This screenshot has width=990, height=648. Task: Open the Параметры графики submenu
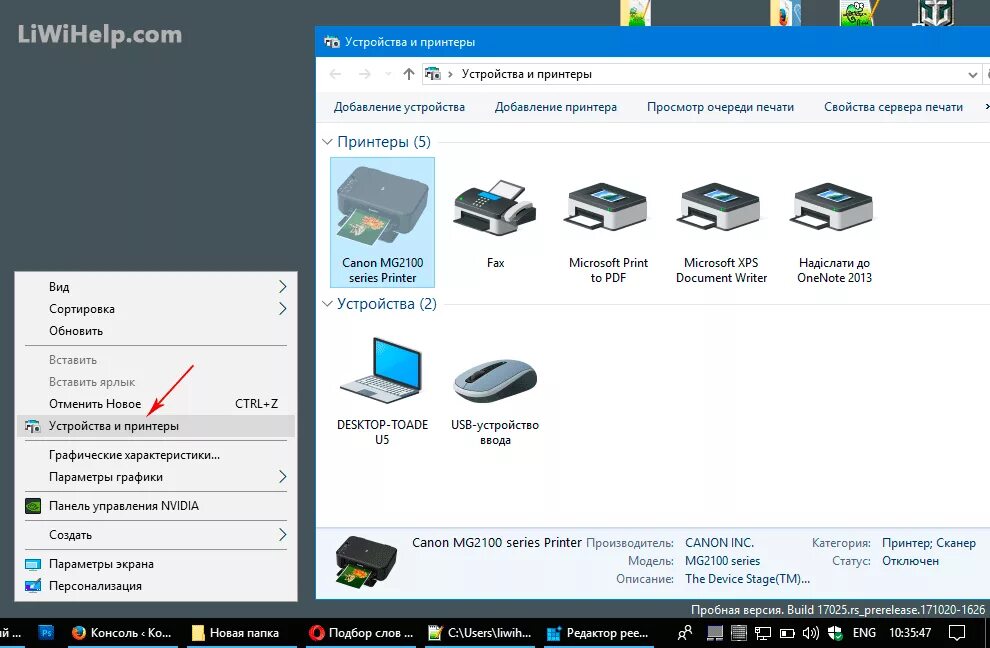pos(156,477)
